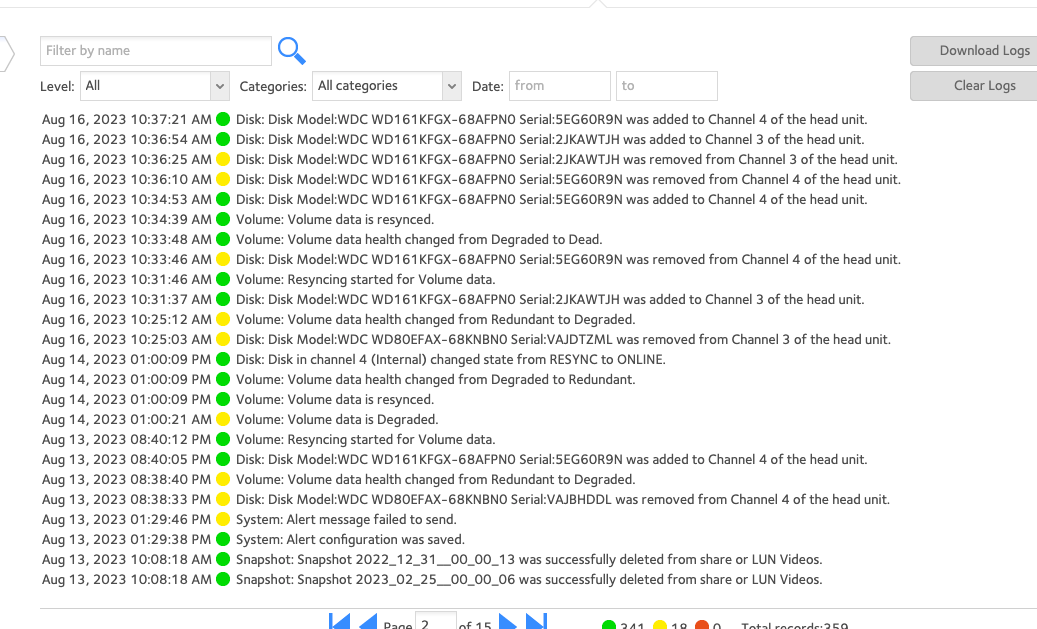1037x629 pixels.
Task: Open the Categories dropdown showing All categories
Action: 386,86
